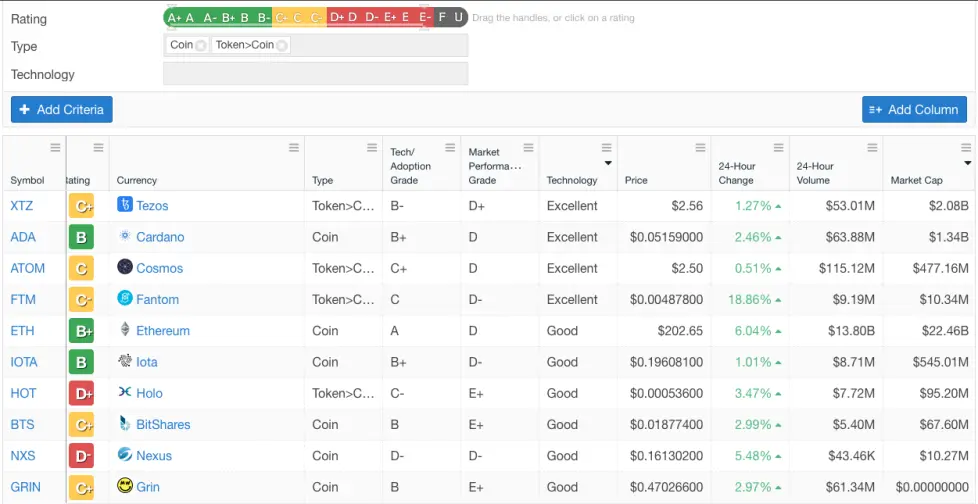Click the Tezos coin logo

coord(125,205)
